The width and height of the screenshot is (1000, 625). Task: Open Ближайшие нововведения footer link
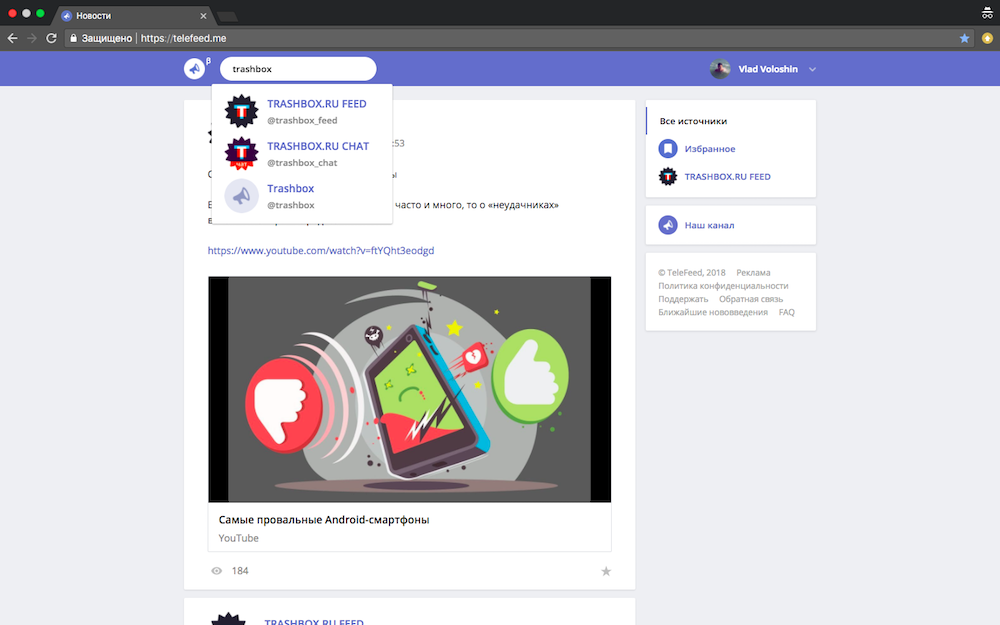pos(712,312)
